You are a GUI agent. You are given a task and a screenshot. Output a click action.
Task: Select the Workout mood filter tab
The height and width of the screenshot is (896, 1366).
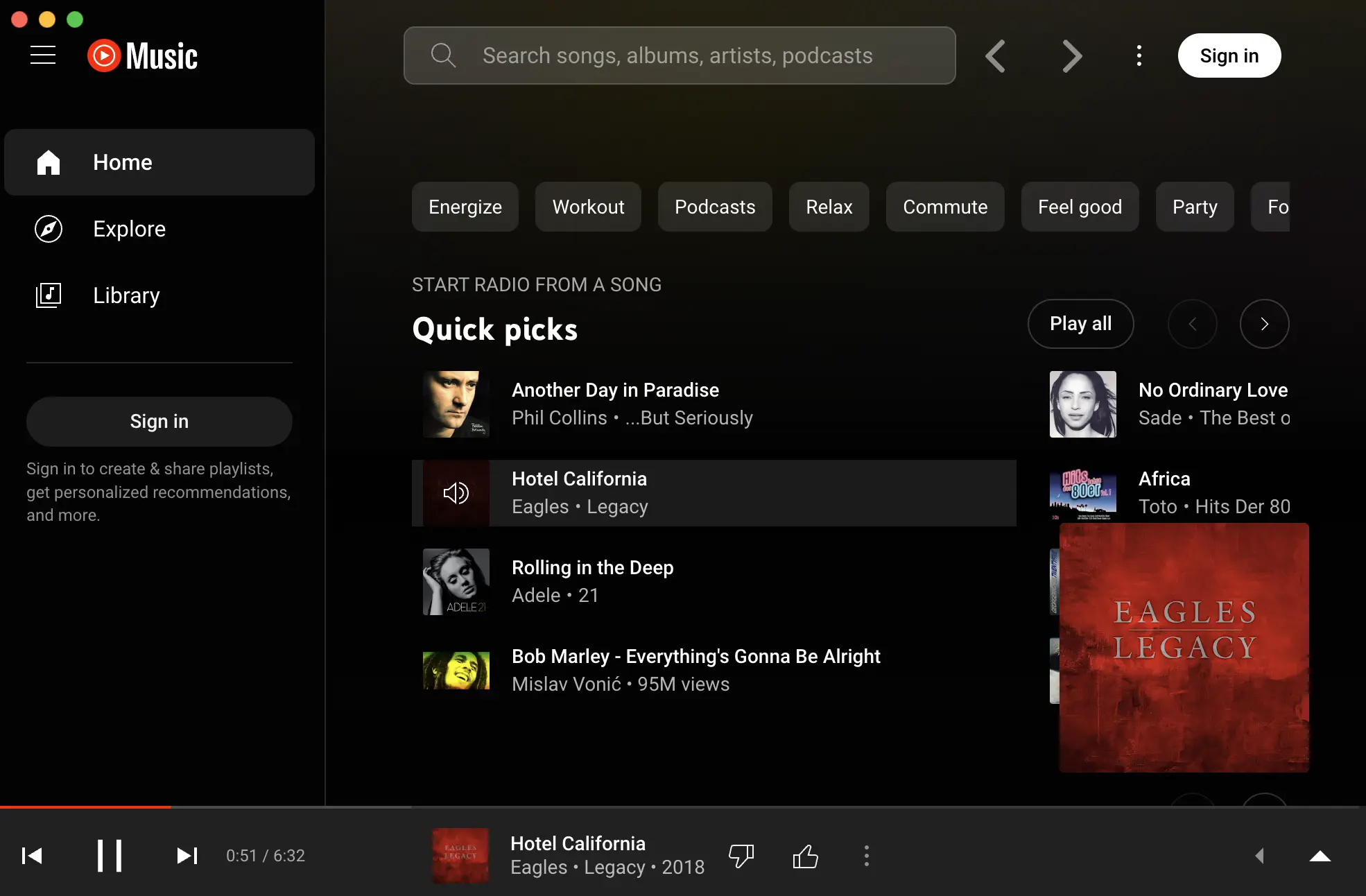(589, 206)
